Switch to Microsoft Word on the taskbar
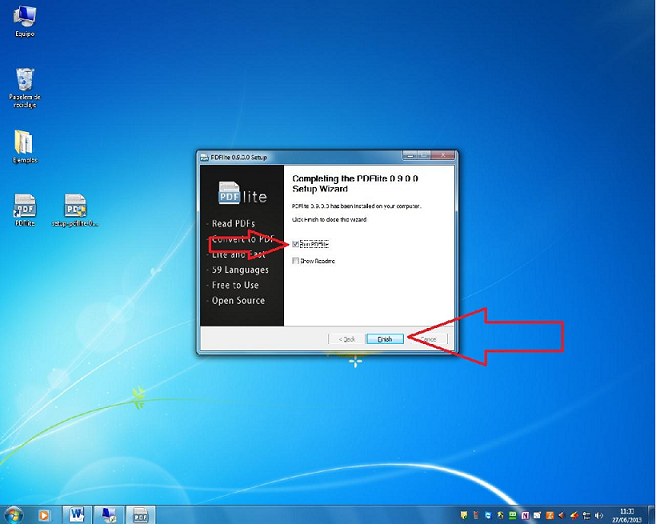The height and width of the screenshot is (524, 656). click(77, 514)
